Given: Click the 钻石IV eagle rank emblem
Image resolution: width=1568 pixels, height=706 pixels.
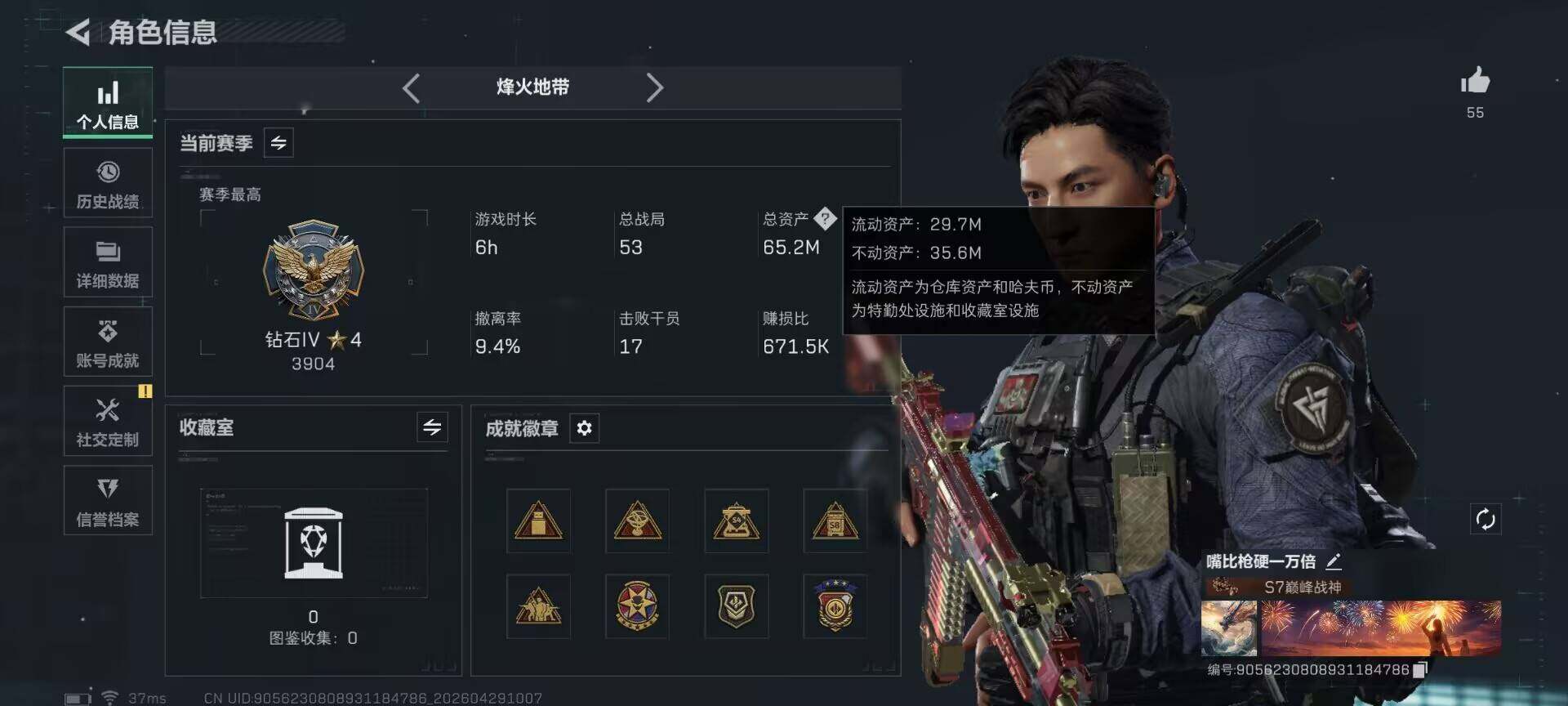Looking at the screenshot, I should coord(314,270).
